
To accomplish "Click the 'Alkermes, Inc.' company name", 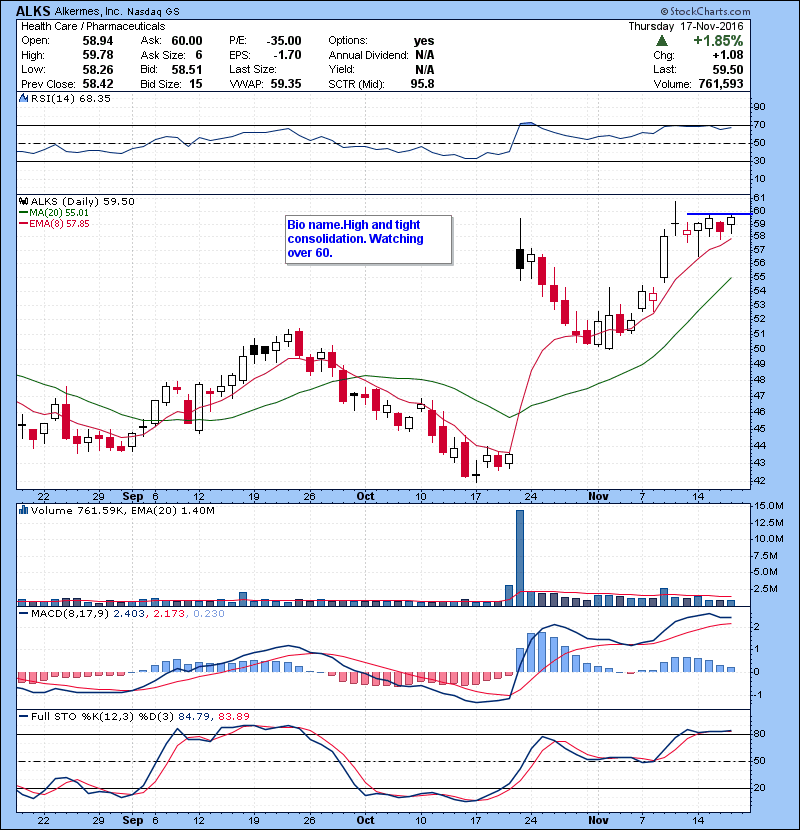I will click(x=88, y=11).
